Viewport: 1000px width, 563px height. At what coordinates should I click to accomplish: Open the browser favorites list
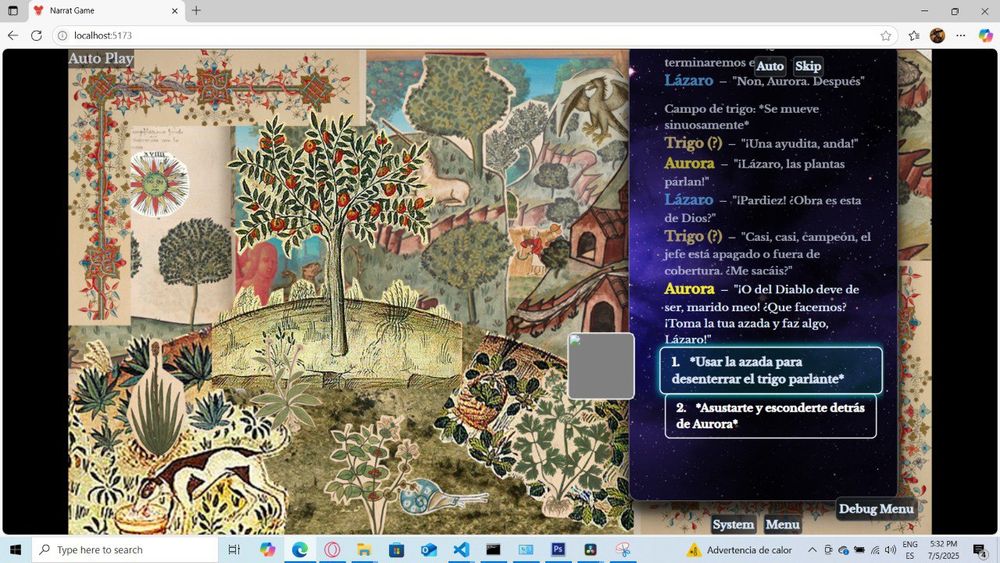click(x=914, y=36)
